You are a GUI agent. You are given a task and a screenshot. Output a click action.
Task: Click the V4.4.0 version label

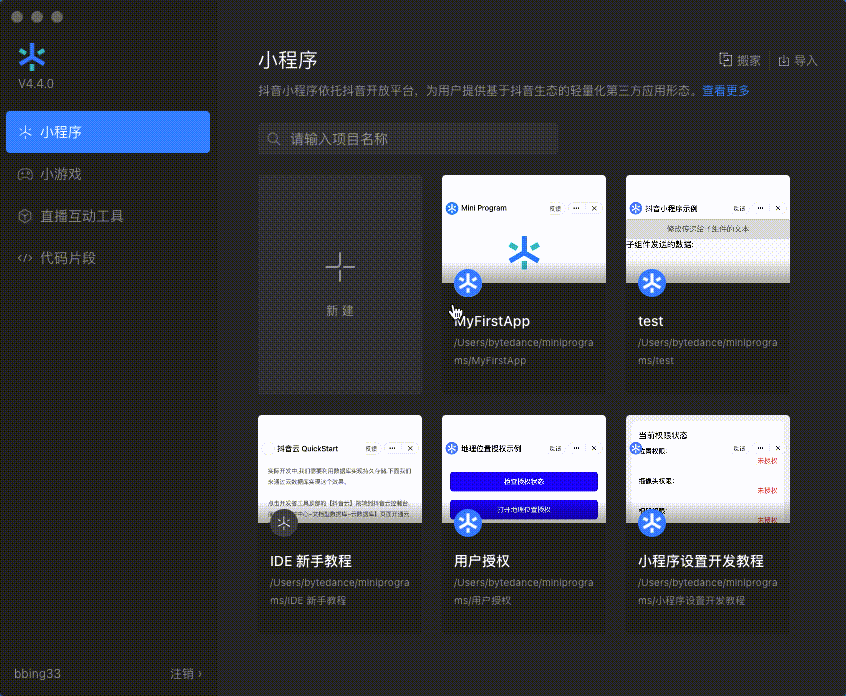click(x=36, y=84)
